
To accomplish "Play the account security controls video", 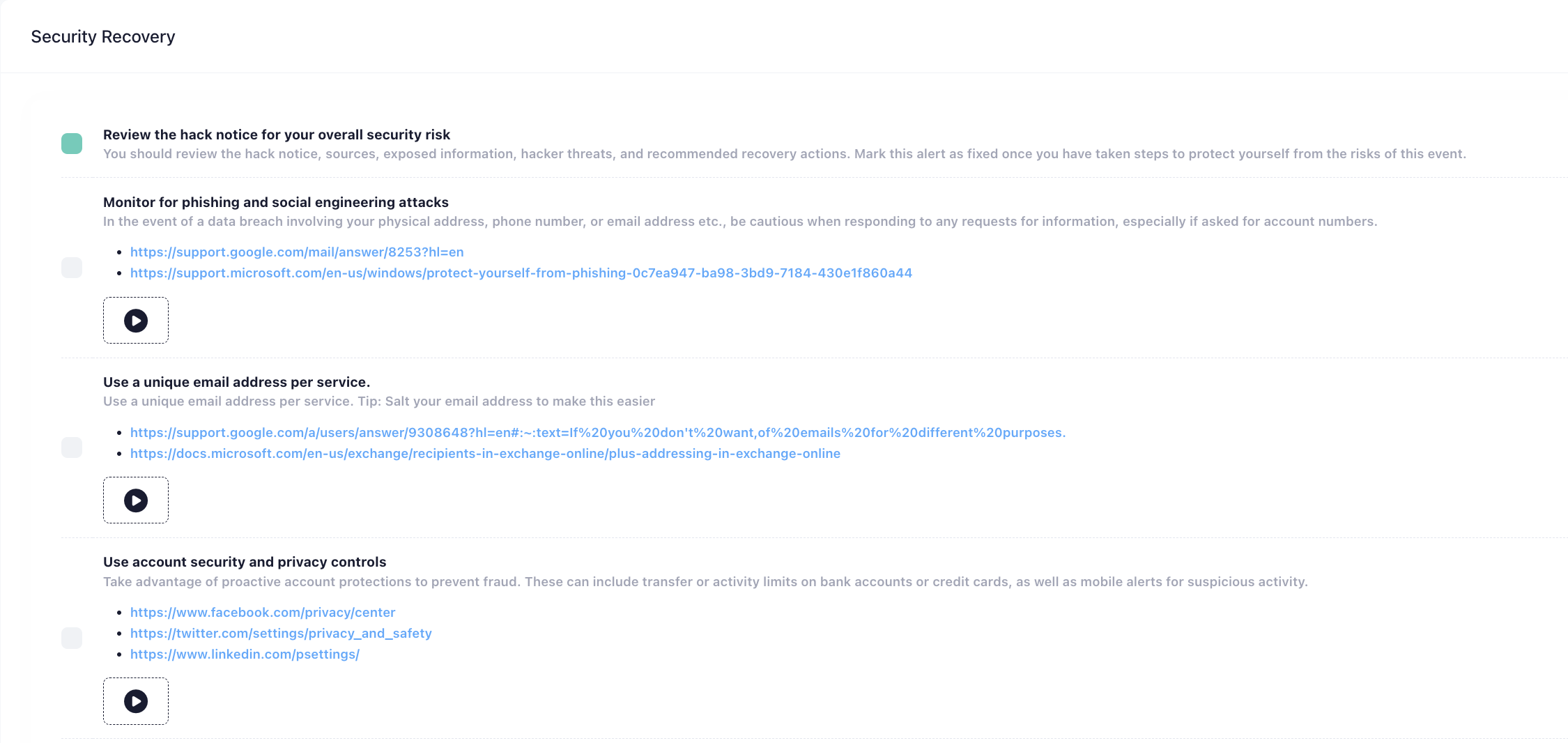I will (x=135, y=700).
